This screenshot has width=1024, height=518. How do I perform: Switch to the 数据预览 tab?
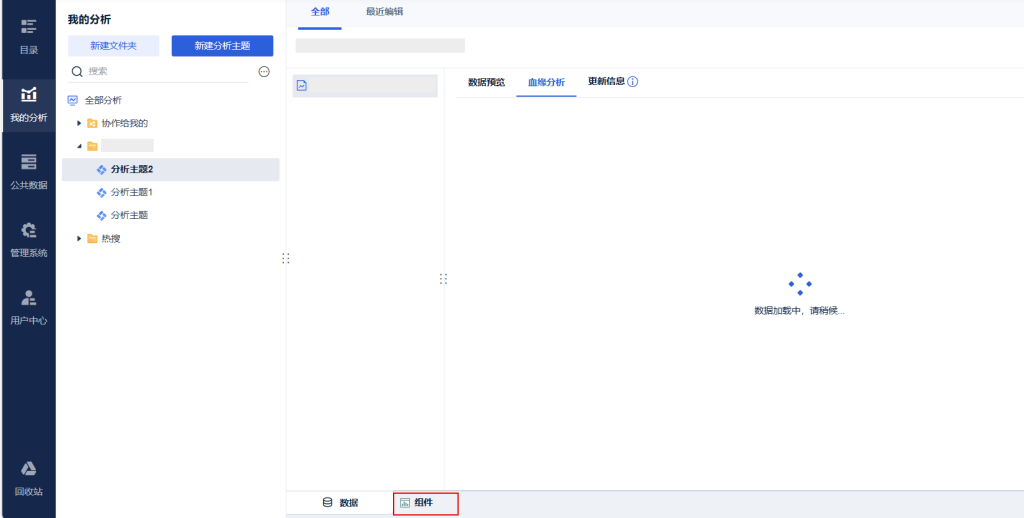[486, 82]
